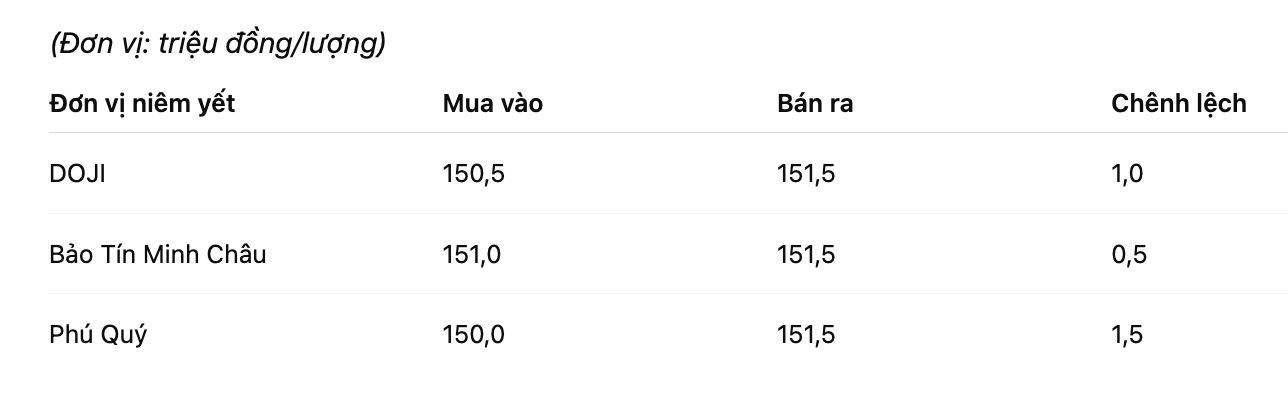1288x416 pixels.
Task: Click Phú Quý's buy price 150,0
Action: click(473, 335)
